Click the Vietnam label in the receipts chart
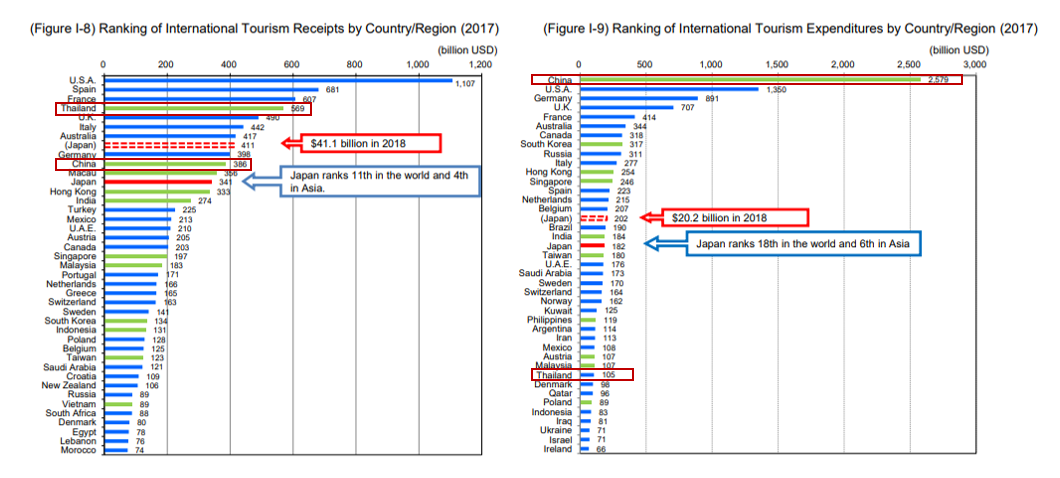This screenshot has width=1060, height=478. (80, 404)
